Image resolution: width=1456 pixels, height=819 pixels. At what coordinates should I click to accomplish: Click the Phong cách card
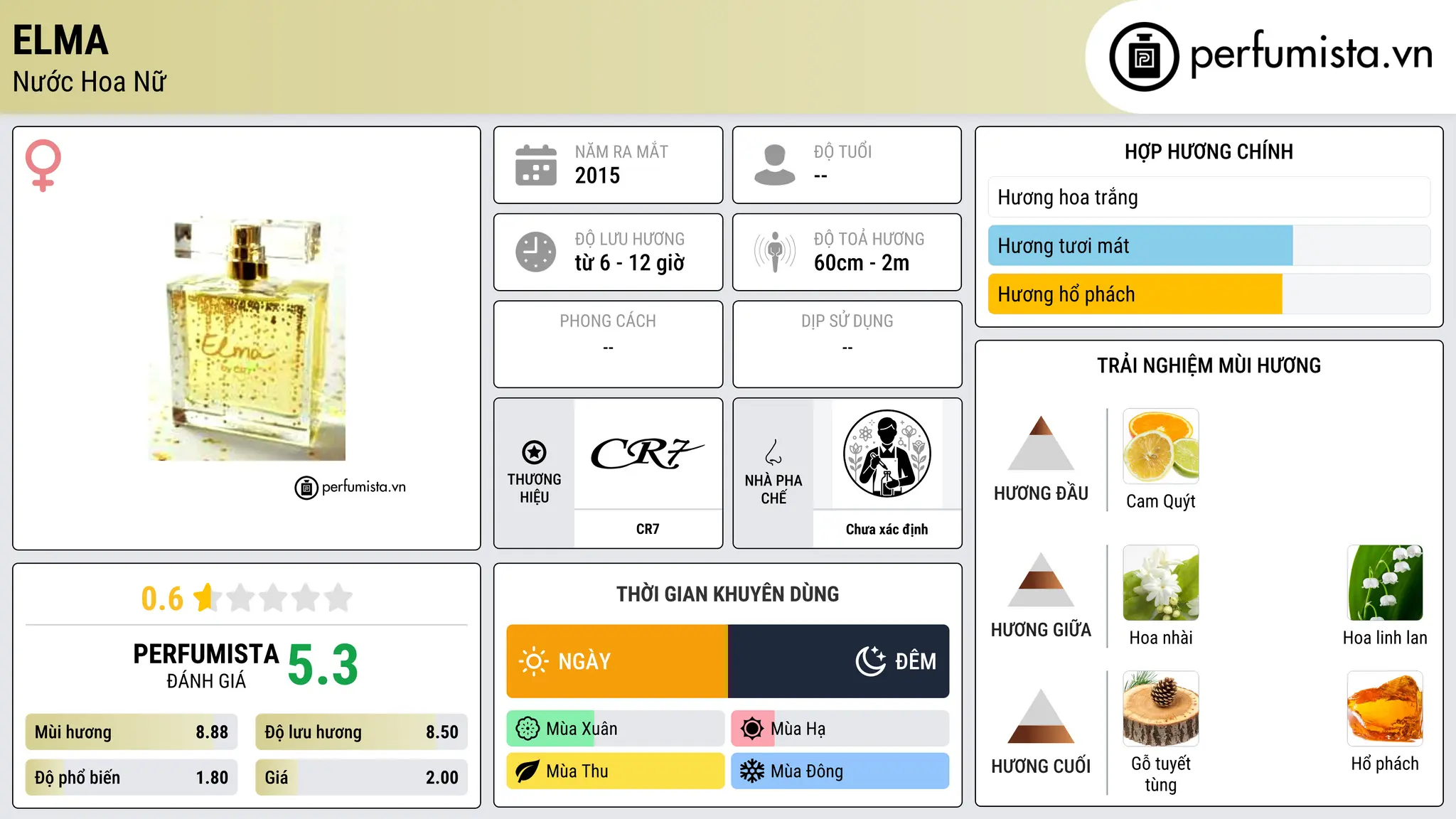608,344
